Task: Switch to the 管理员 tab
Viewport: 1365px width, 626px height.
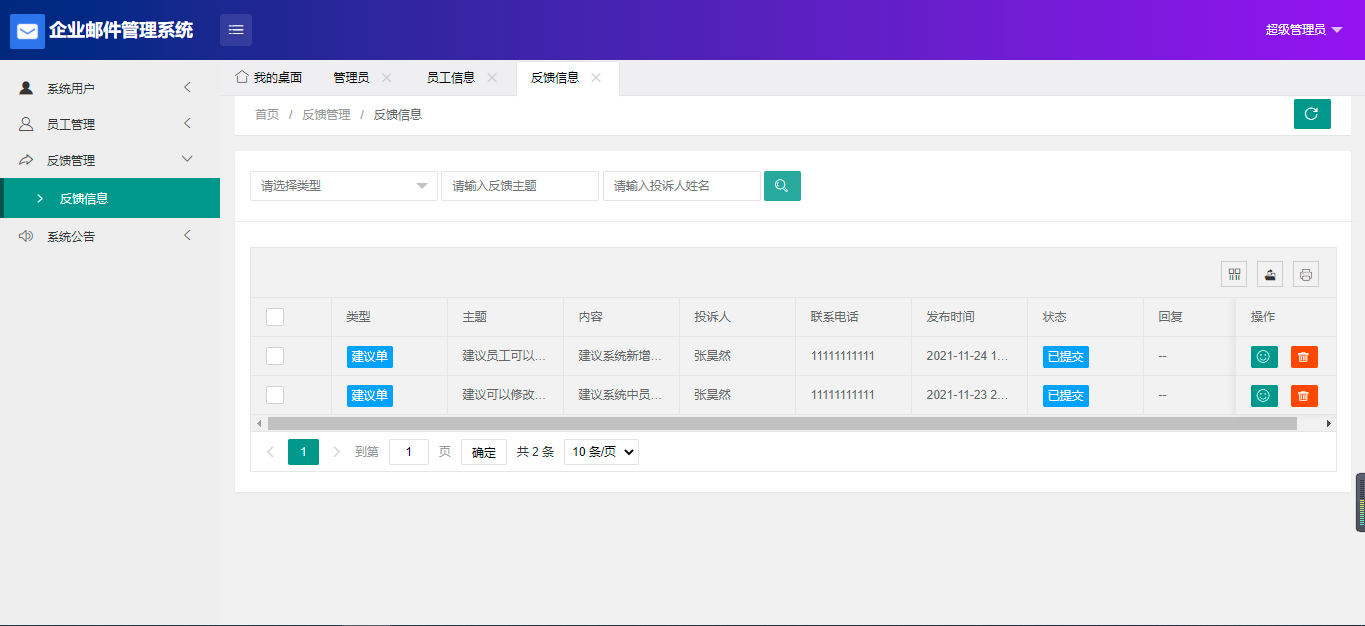Action: tap(351, 78)
